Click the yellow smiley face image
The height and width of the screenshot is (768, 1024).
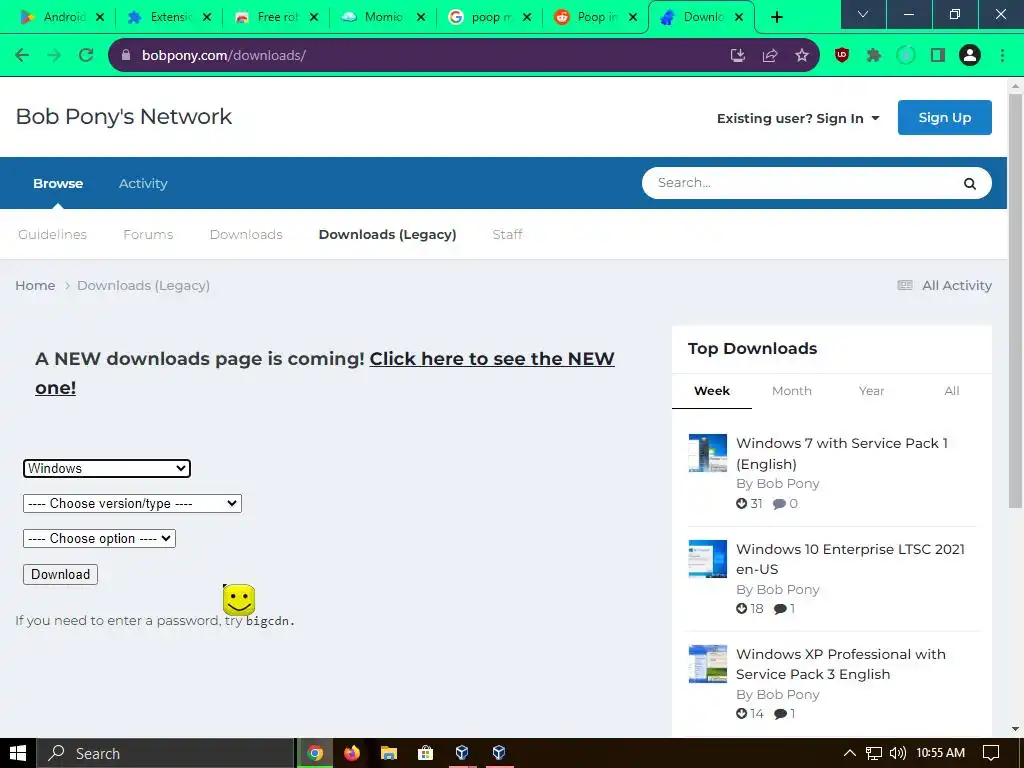click(239, 600)
